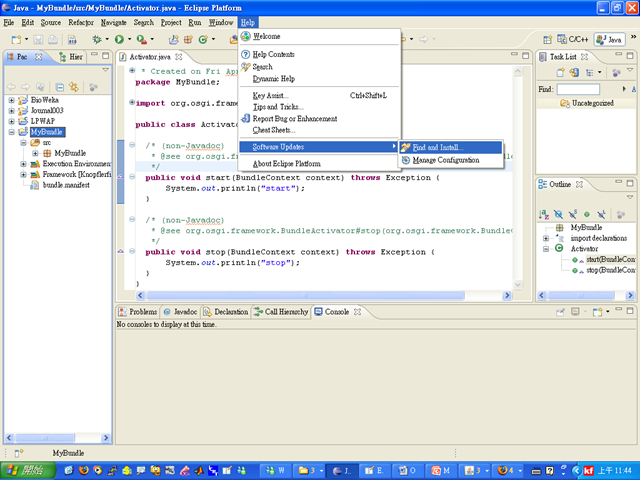
Task: Expand import declarations in Outline
Action: point(545,238)
